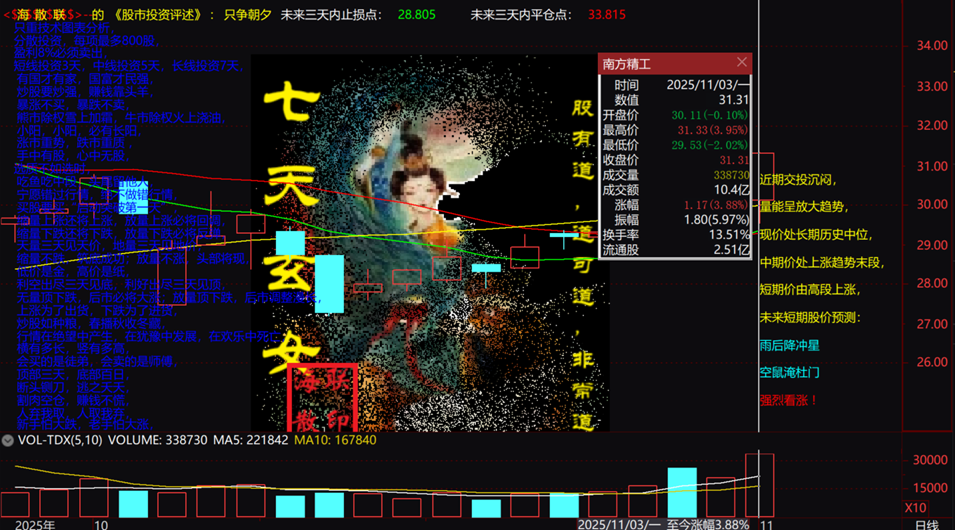This screenshot has height=530, width=955.
Task: Select the 最高价 31.33 row
Action: point(675,130)
